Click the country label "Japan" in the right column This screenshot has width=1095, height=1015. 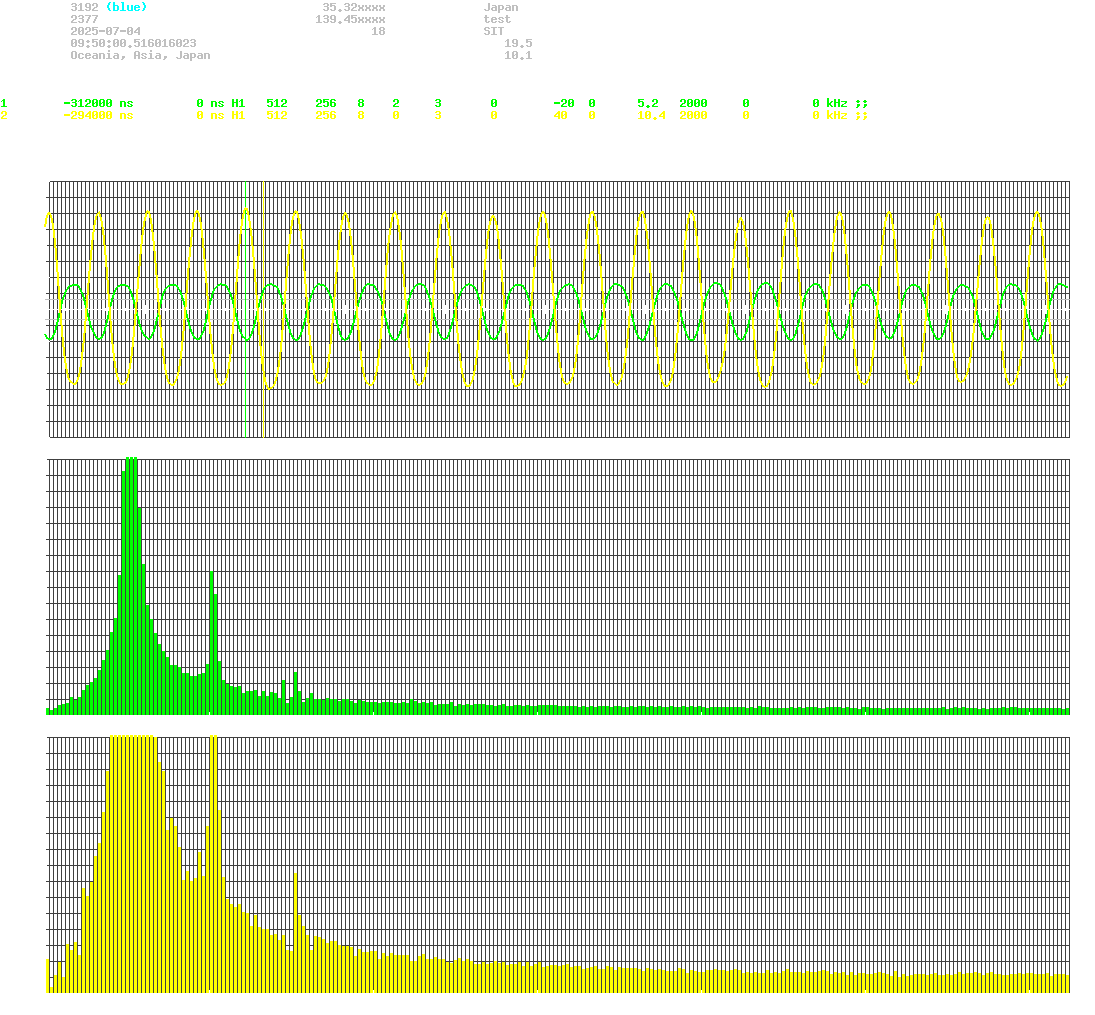click(501, 8)
